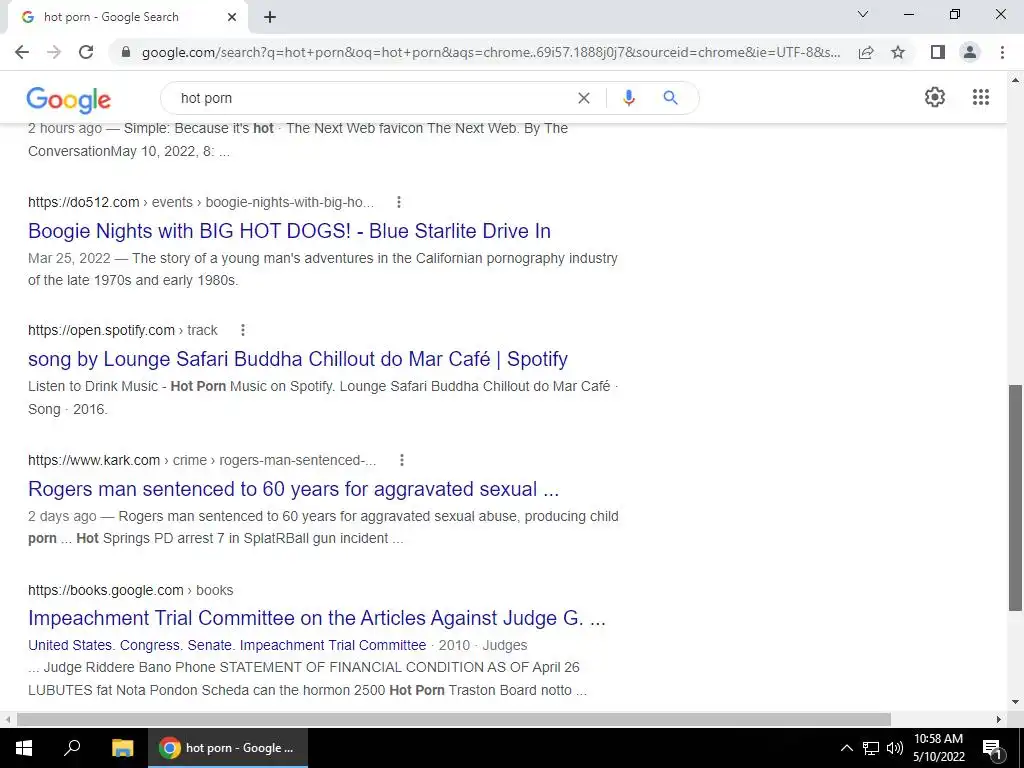This screenshot has width=1024, height=768.
Task: Open the Google apps grid
Action: (980, 97)
